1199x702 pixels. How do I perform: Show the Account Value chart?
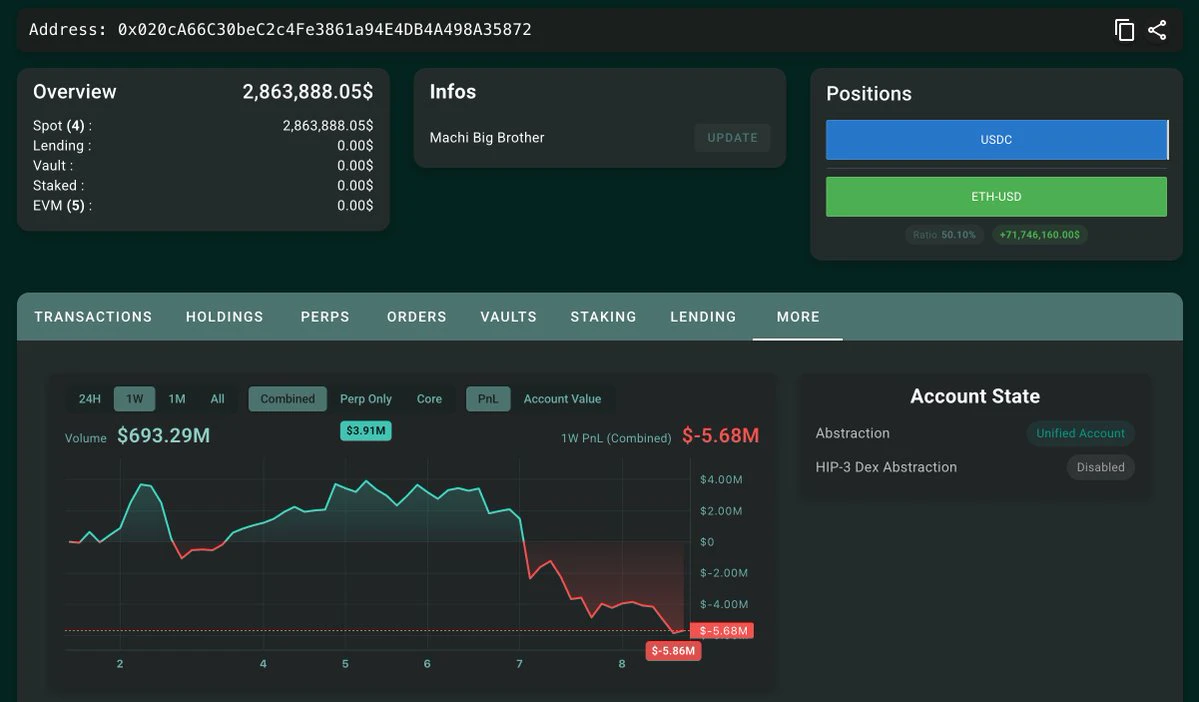click(x=562, y=398)
